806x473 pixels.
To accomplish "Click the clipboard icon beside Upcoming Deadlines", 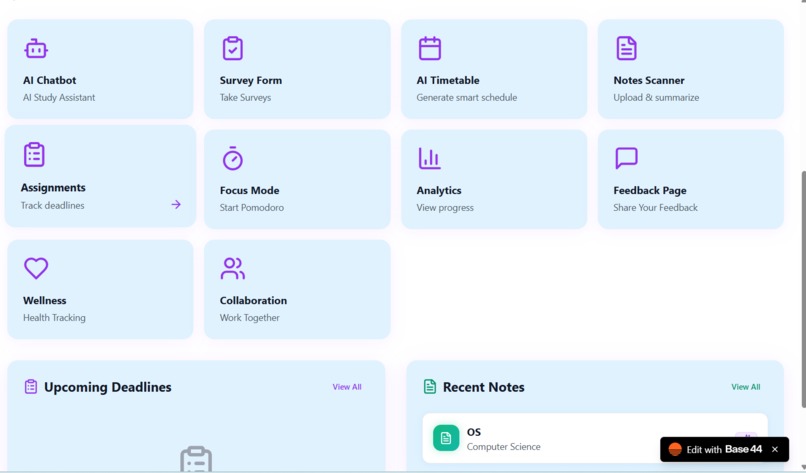I will click(x=31, y=387).
